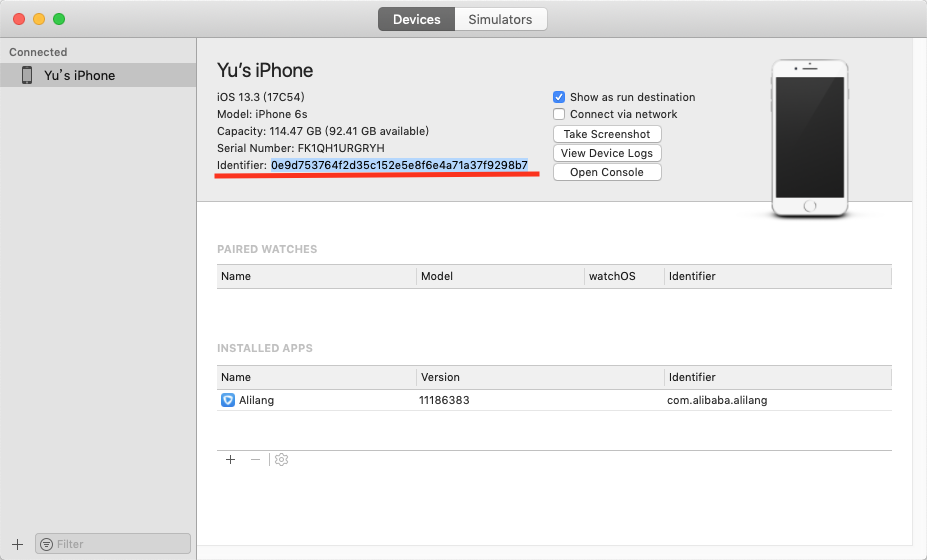927x560 pixels.
Task: Click Installed Apps Identifier column header
Action: 778,377
